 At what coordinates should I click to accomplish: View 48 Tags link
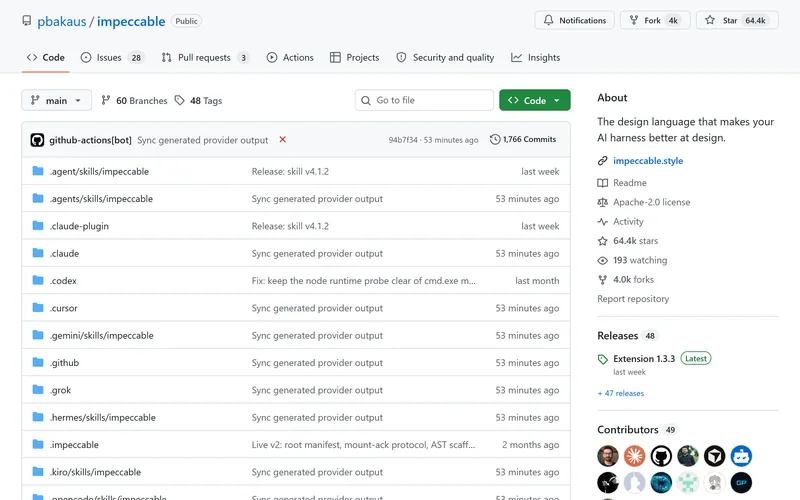click(x=198, y=101)
